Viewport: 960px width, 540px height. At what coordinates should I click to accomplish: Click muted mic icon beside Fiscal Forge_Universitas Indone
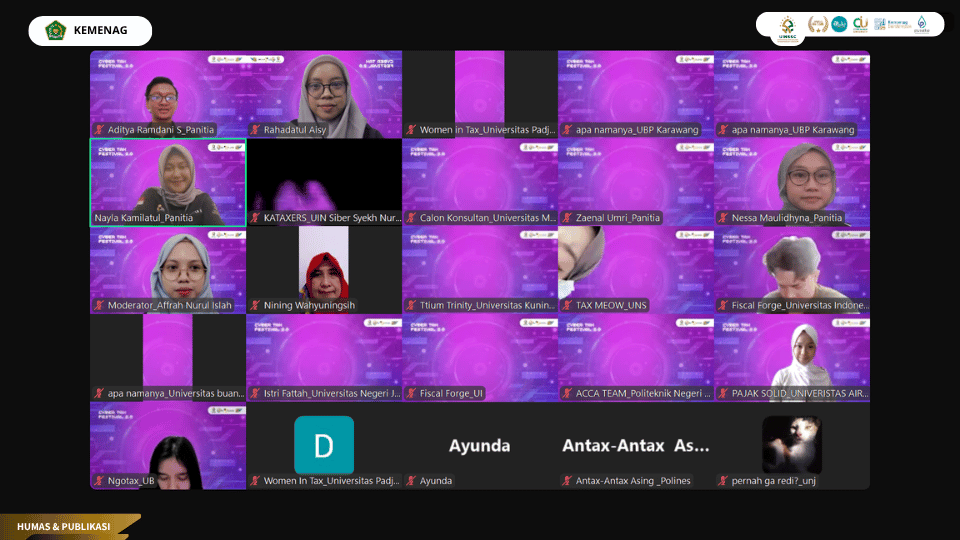(x=724, y=306)
